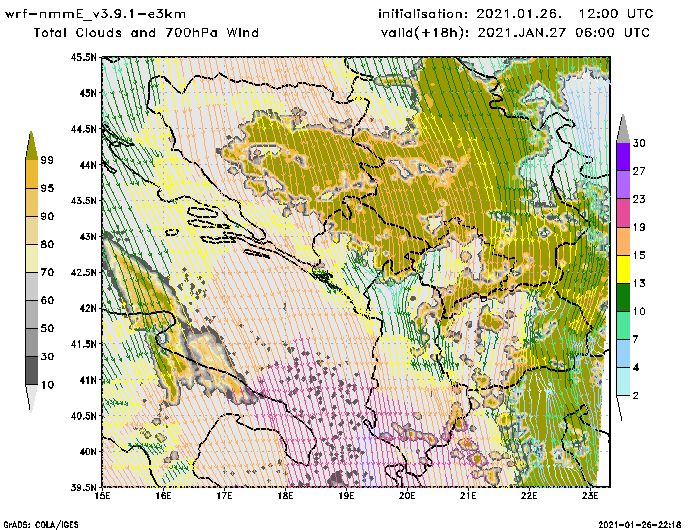The width and height of the screenshot is (700, 530).
Task: Click the 'GrADS: COLA/IGES' credit text
Action: tap(41, 525)
